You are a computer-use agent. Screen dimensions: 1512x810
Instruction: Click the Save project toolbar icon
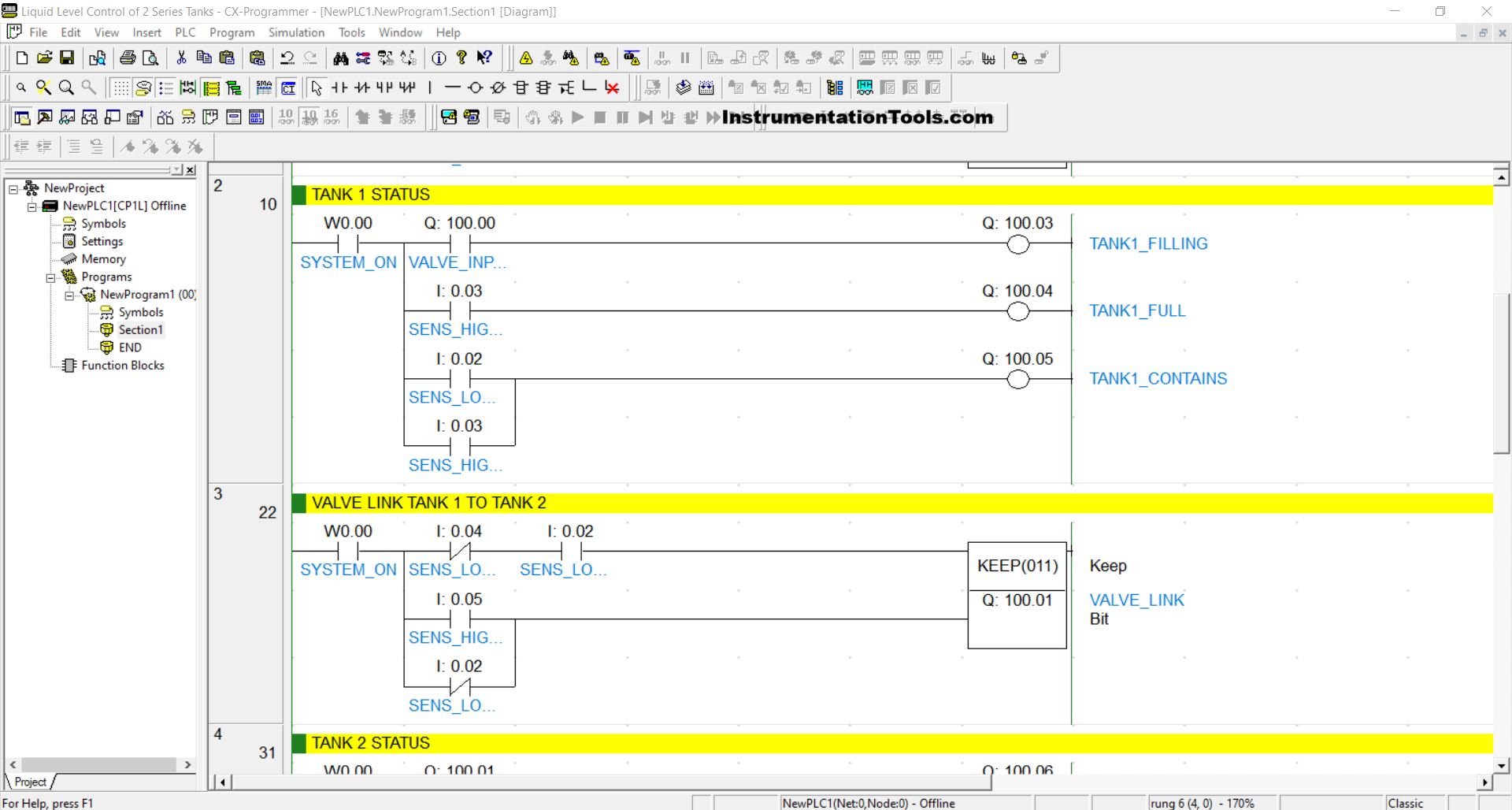click(67, 58)
